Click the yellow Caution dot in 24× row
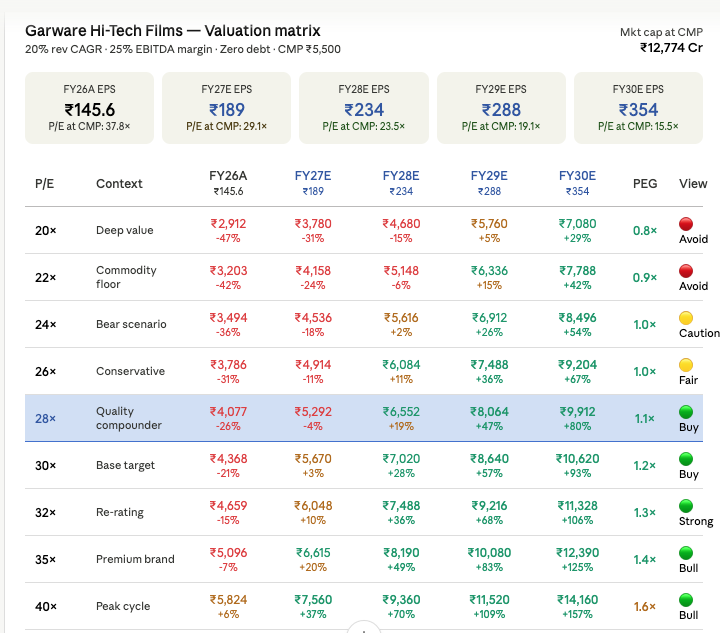The height and width of the screenshot is (633, 720). [x=686, y=318]
